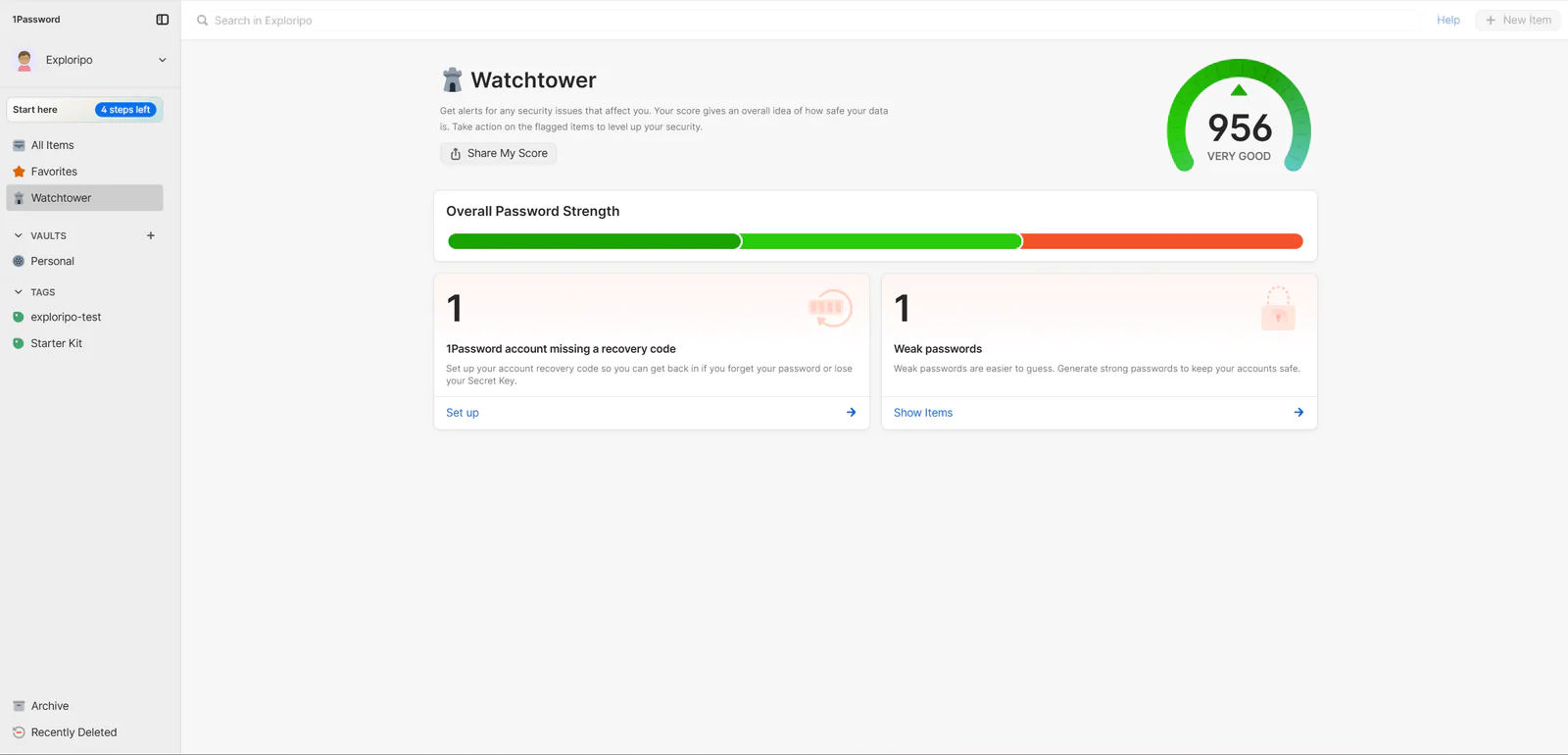Click the arrow next to Show Items
1568x755 pixels.
(1298, 413)
